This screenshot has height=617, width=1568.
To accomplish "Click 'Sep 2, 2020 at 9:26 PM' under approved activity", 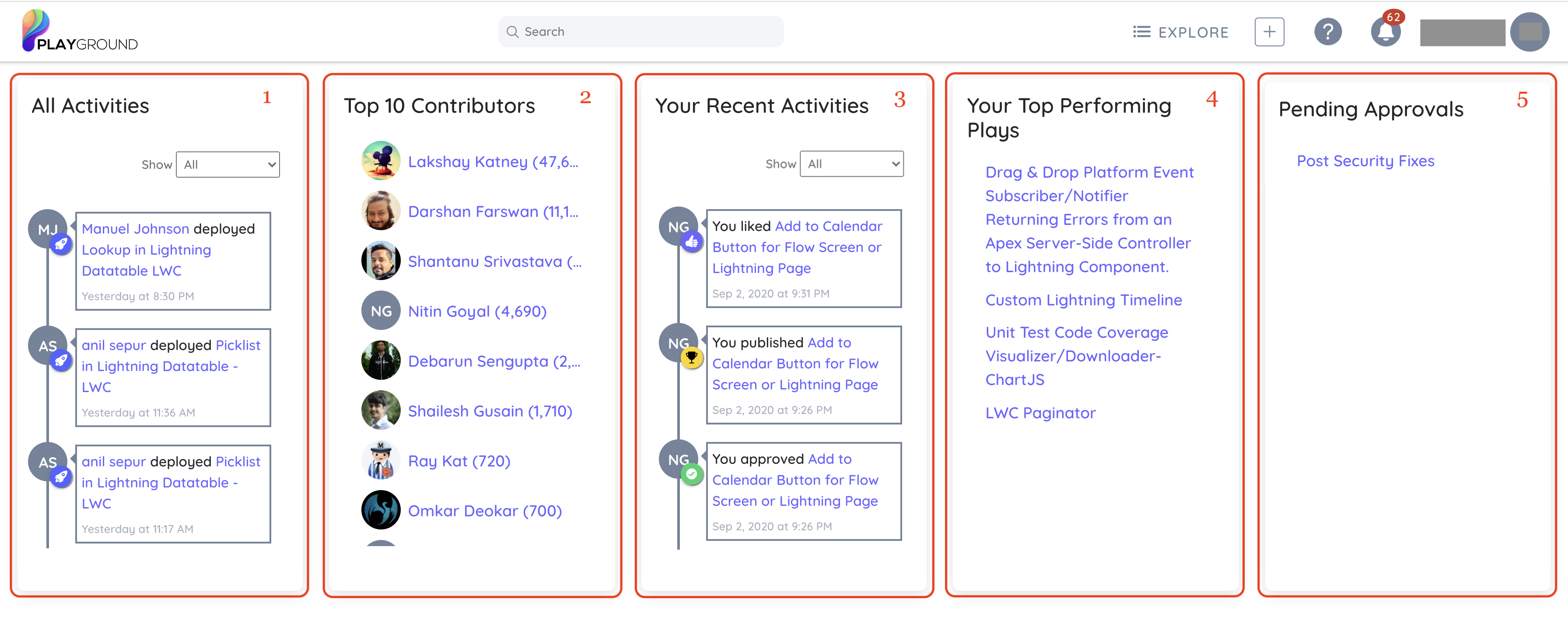I will click(772, 527).
